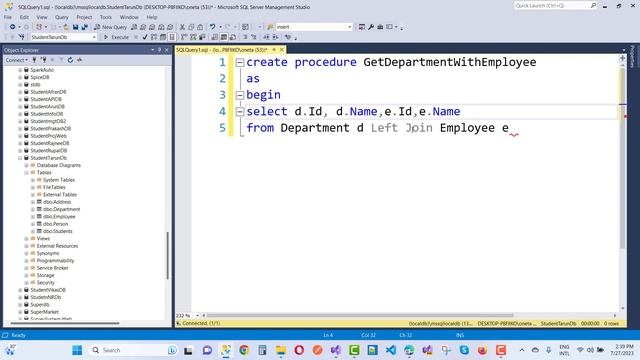This screenshot has width=640, height=360.
Task: Select the SparkAuto database
Action: point(42,70)
